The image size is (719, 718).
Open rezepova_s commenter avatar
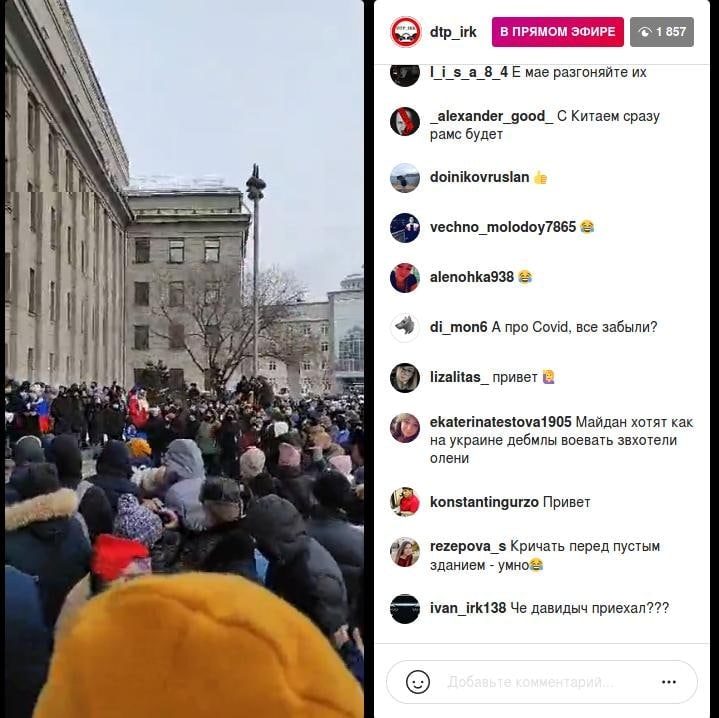click(x=404, y=552)
